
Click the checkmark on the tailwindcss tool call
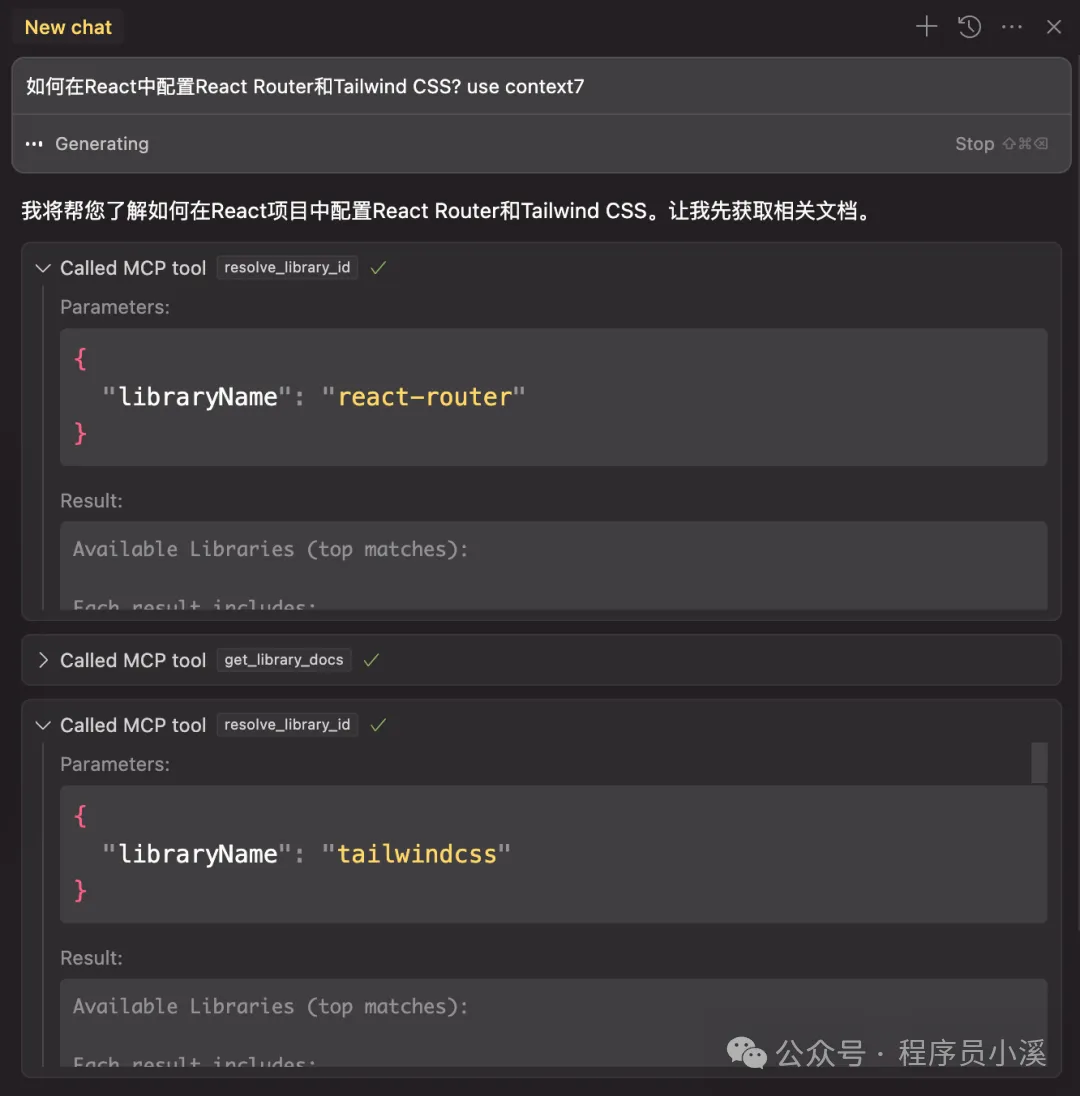378,724
